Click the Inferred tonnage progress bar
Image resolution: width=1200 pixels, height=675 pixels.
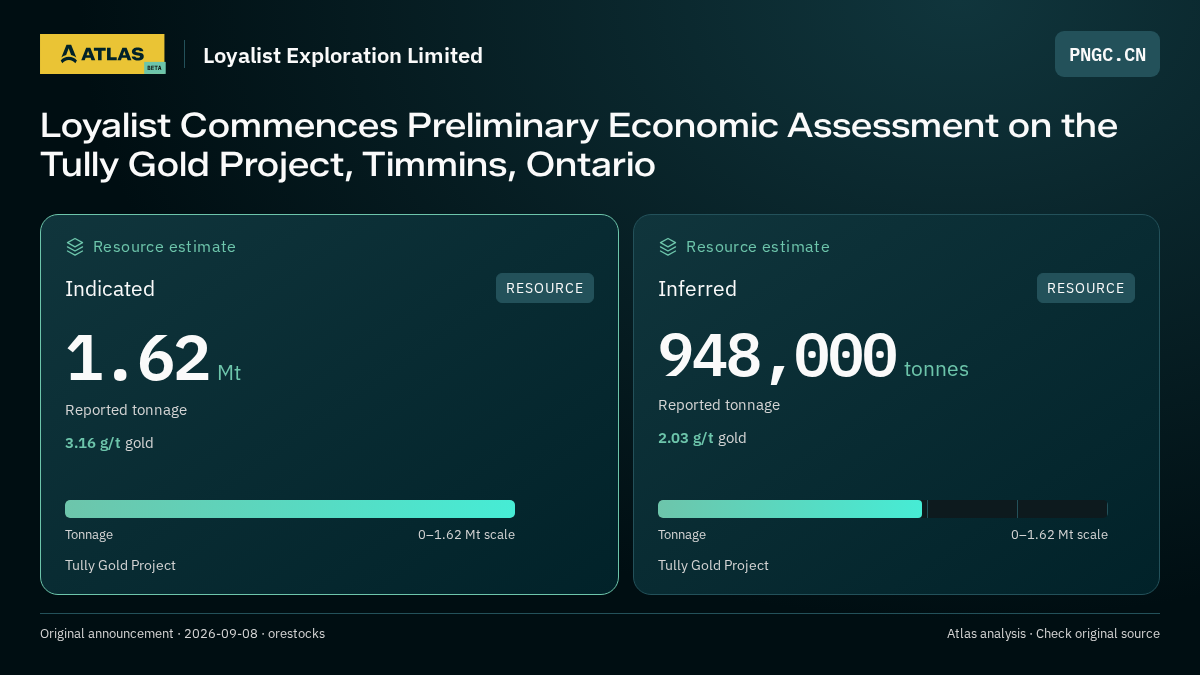883,509
